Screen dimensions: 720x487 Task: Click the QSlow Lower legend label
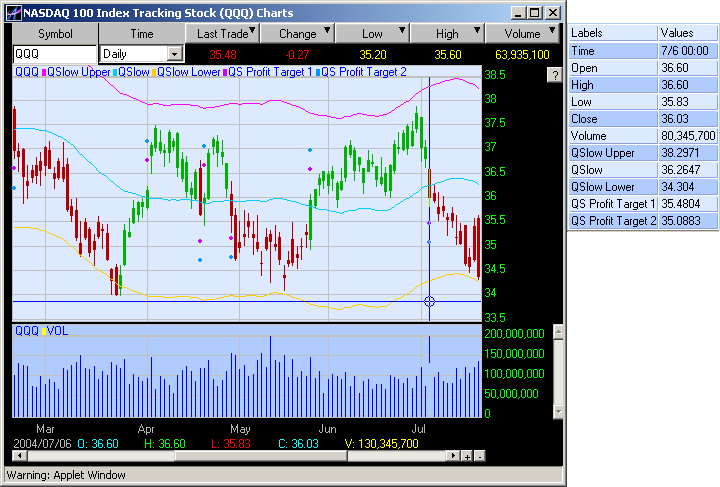click(189, 72)
